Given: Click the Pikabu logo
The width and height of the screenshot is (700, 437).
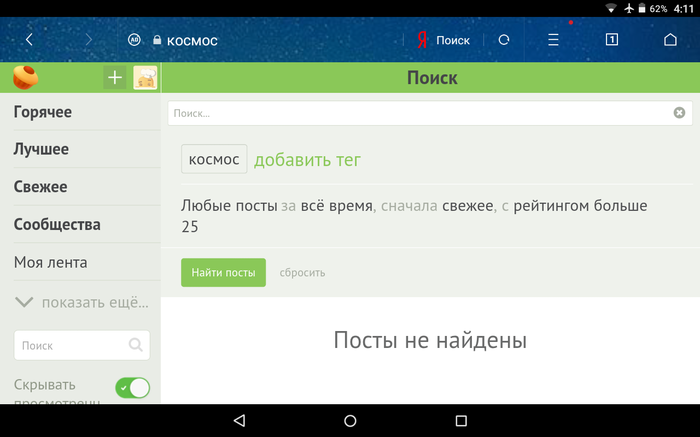Looking at the screenshot, I should pyautogui.click(x=26, y=77).
